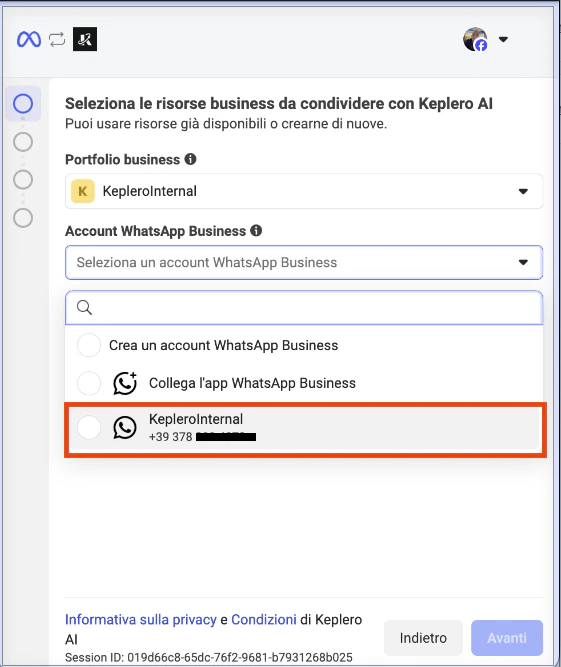Open Informativa sulla privacy link
Image resolution: width=561 pixels, height=667 pixels.
coord(141,620)
